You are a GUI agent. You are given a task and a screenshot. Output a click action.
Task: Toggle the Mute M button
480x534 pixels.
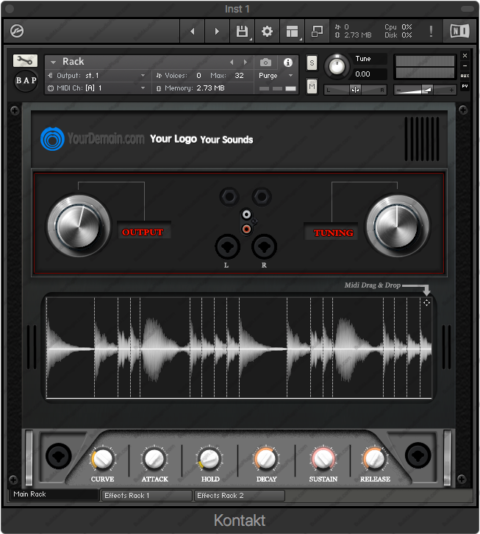click(x=312, y=87)
